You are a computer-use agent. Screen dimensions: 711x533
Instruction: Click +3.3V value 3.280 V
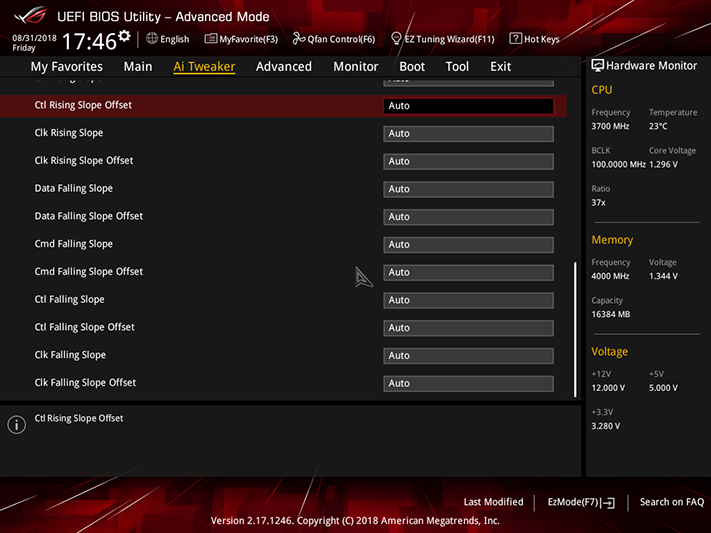coord(606,426)
